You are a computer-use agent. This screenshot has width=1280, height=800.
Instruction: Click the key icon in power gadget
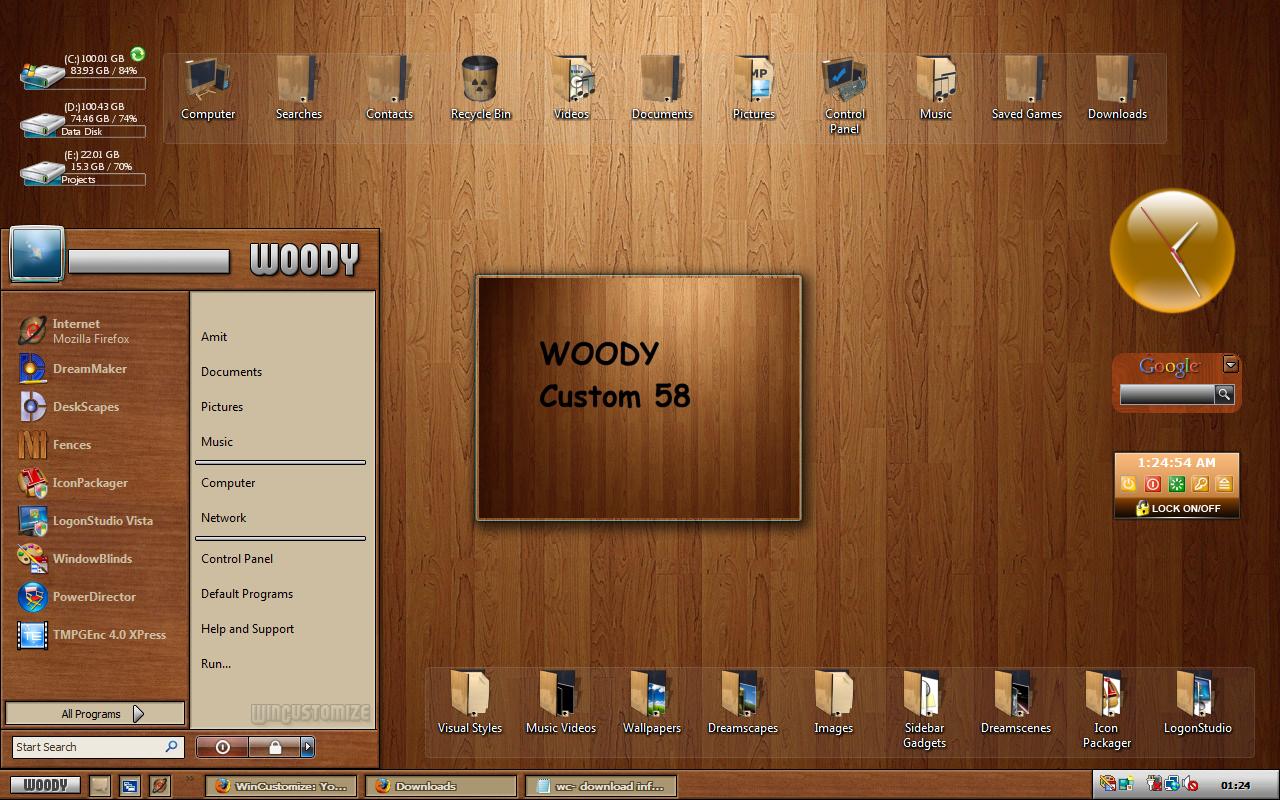coord(1200,484)
